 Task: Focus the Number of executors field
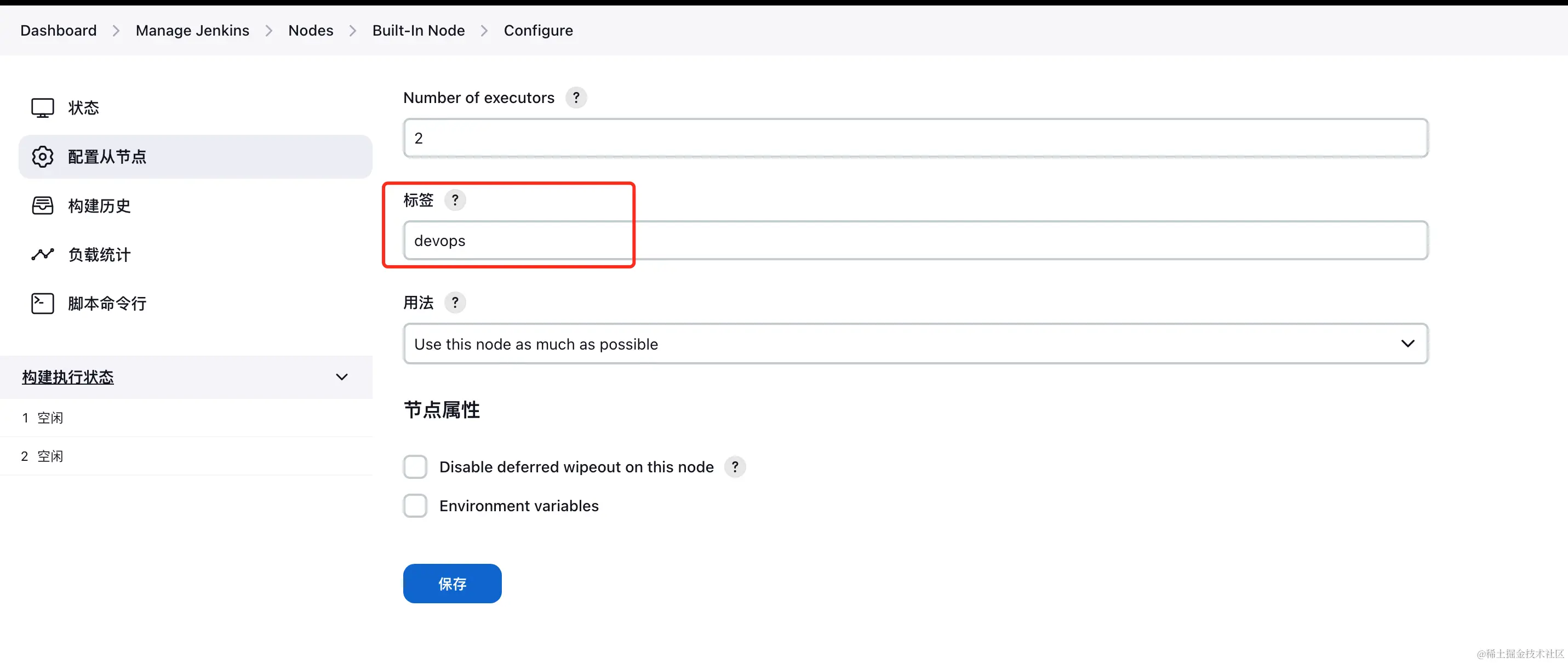pos(915,138)
